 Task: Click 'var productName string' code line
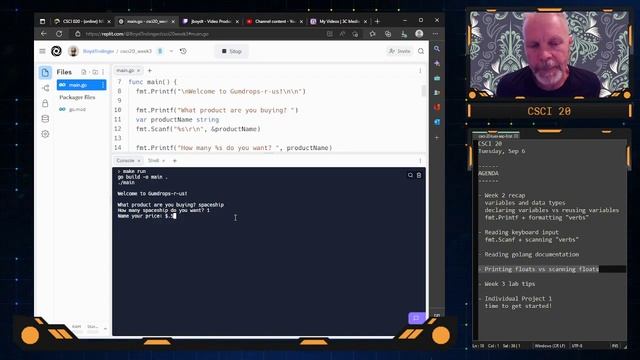[x=177, y=120]
